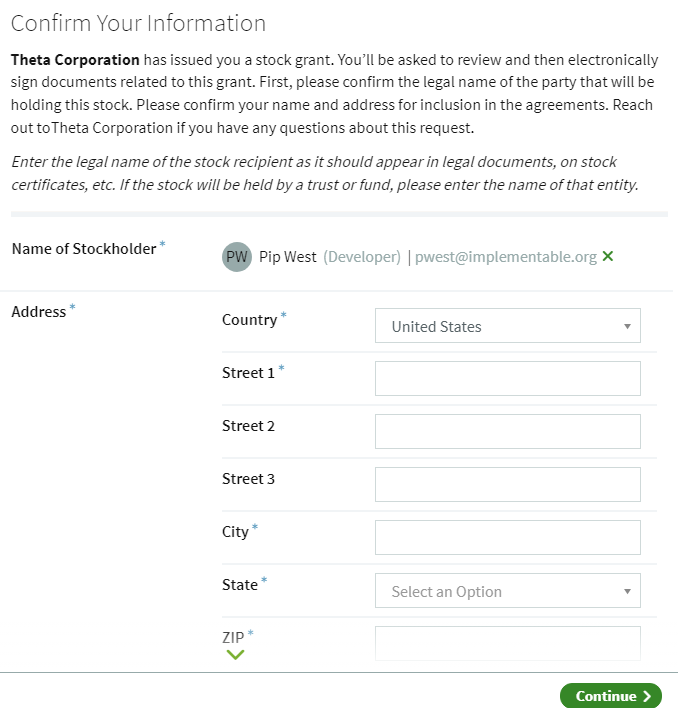Click the Name of Stockholder label

(84, 249)
